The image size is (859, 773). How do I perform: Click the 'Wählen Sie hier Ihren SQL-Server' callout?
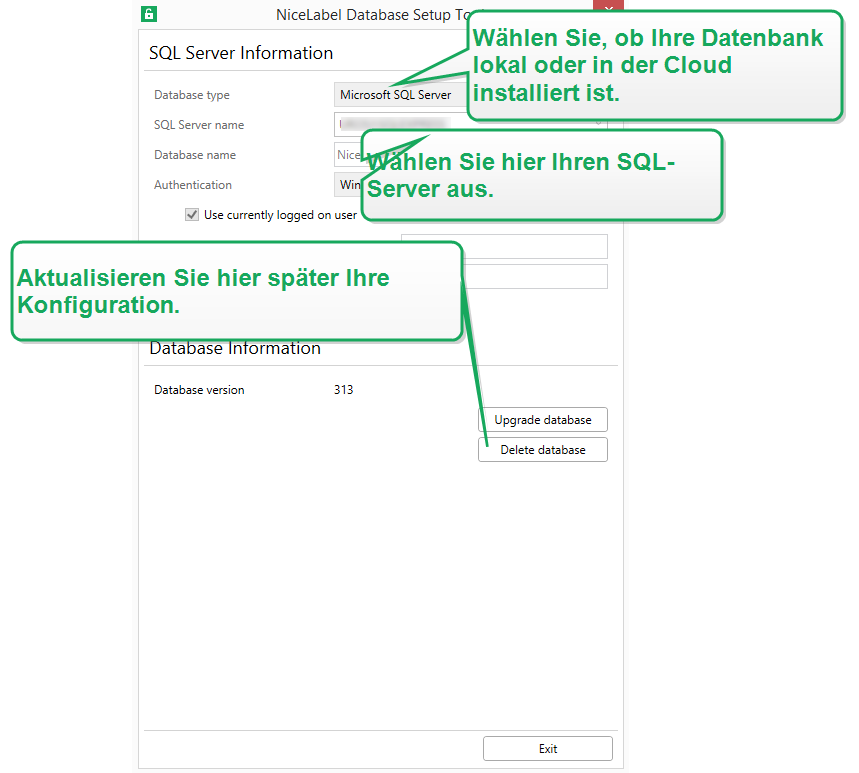540,175
